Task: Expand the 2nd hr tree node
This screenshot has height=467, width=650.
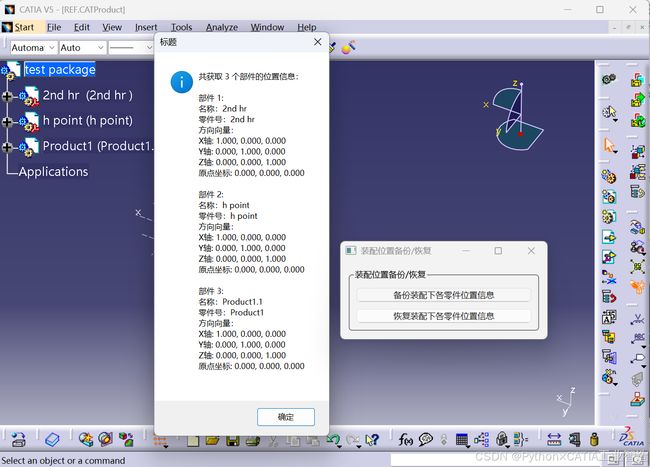Action: click(7, 96)
